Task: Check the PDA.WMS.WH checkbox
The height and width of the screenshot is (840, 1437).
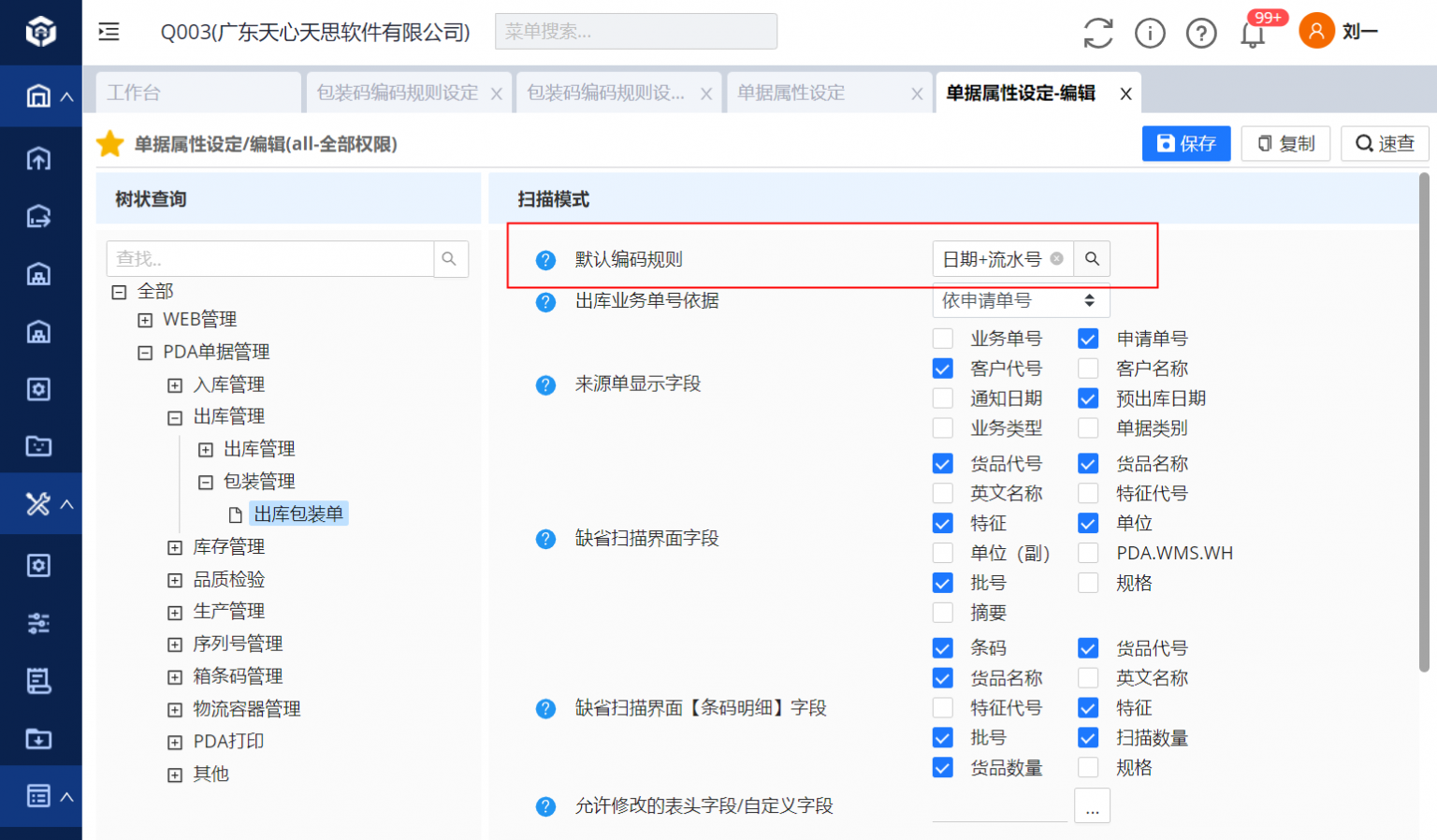Action: pyautogui.click(x=1088, y=553)
